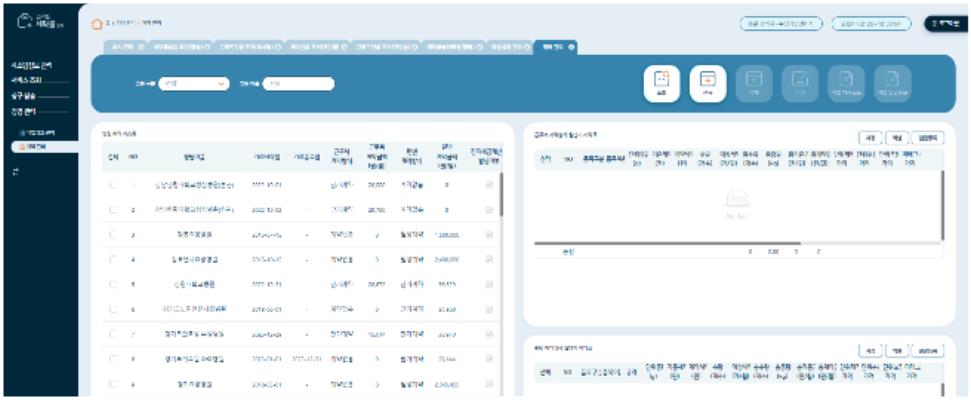971x400 pixels.
Task: Switch to the sixth tab in the tab strip
Action: point(453,47)
